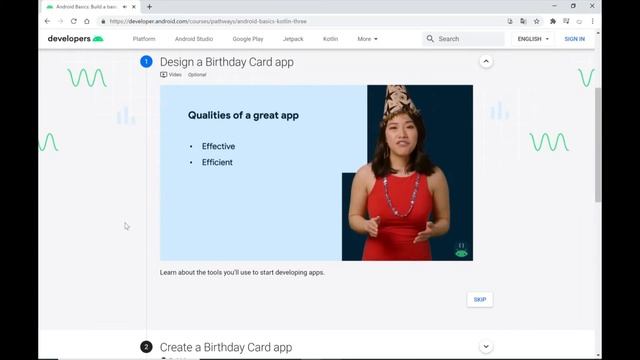Open Google Play navigation item
This screenshot has width=640, height=360.
(x=248, y=39)
